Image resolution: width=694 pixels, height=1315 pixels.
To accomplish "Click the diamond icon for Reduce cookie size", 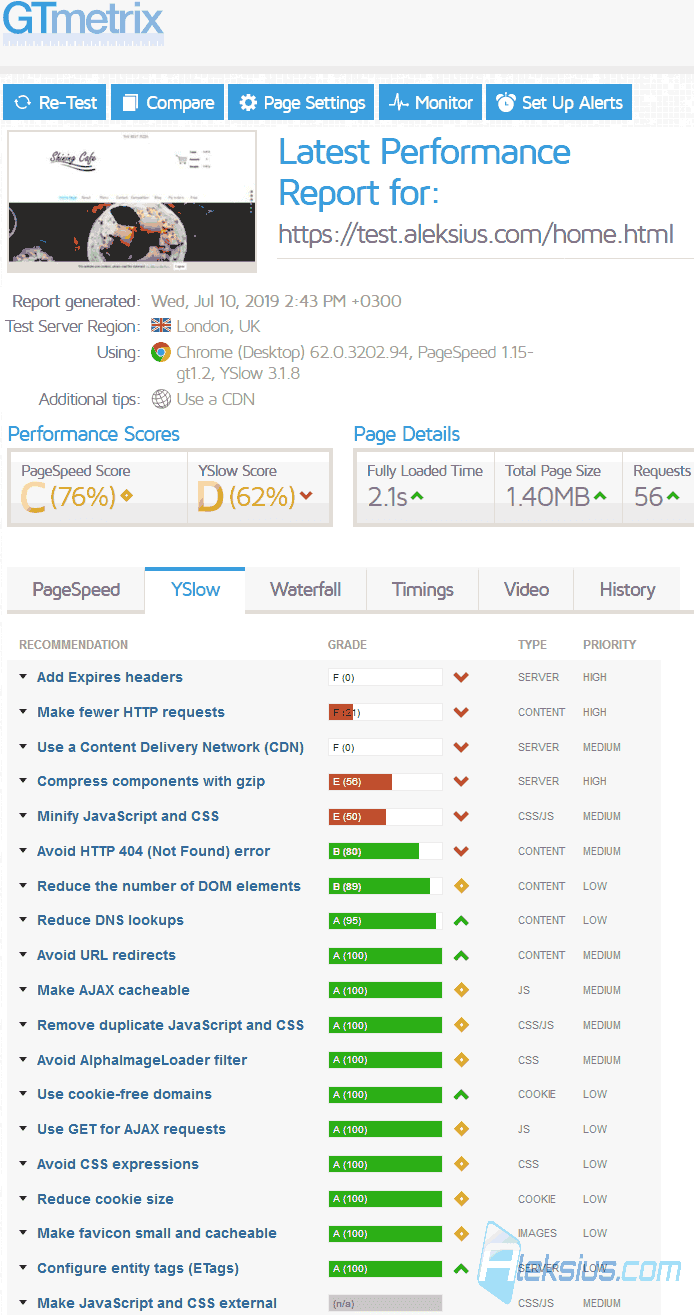I will (461, 1199).
